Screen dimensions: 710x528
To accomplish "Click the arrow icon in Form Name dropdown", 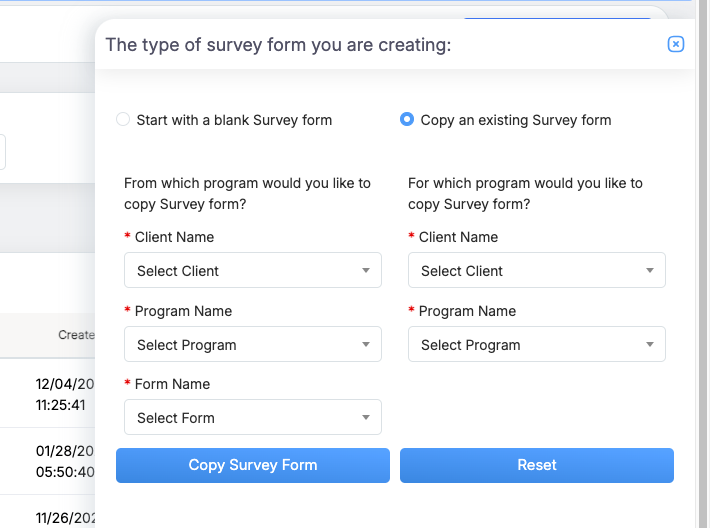I will point(366,418).
